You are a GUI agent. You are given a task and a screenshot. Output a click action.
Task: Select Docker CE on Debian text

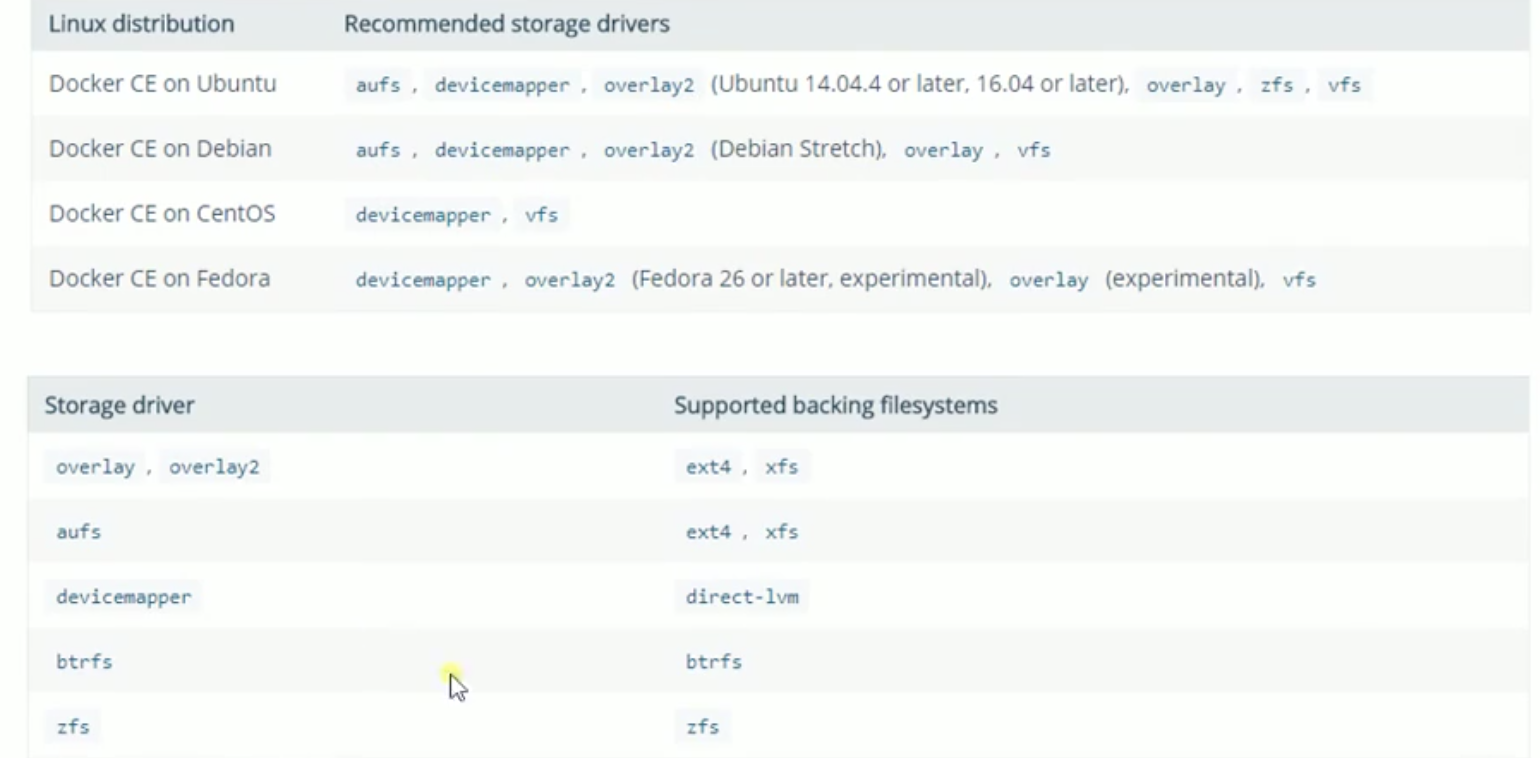coord(160,149)
